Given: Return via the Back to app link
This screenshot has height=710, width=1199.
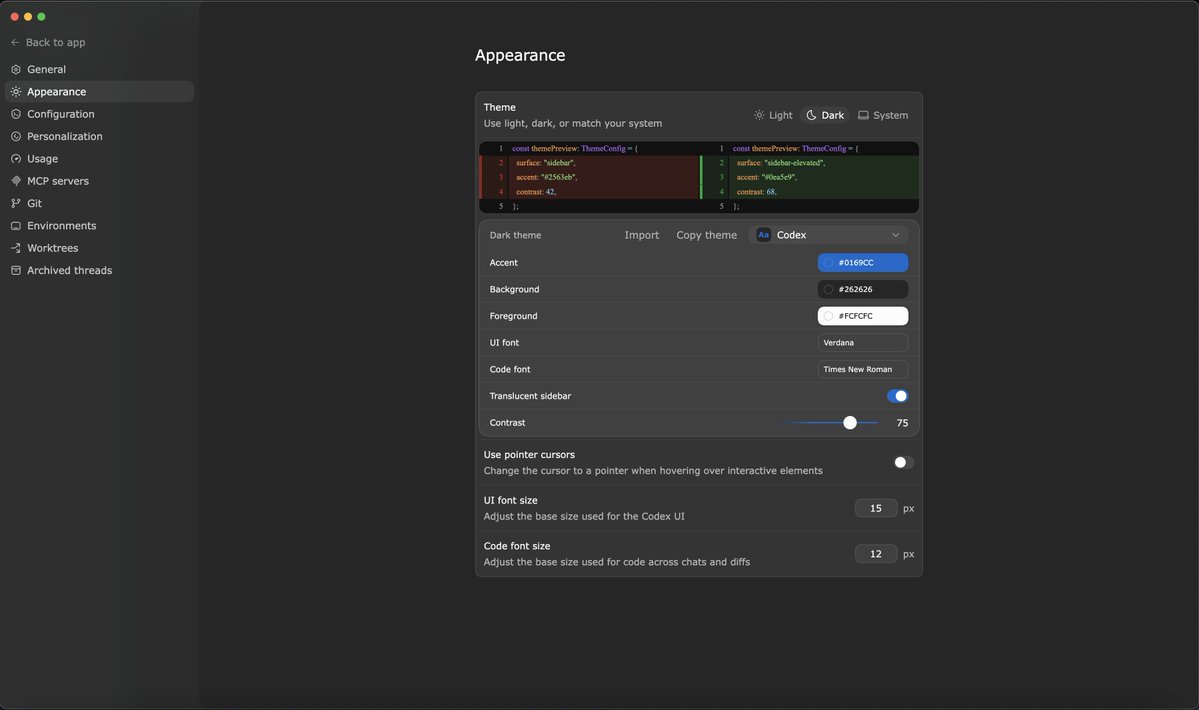Looking at the screenshot, I should pyautogui.click(x=48, y=42).
